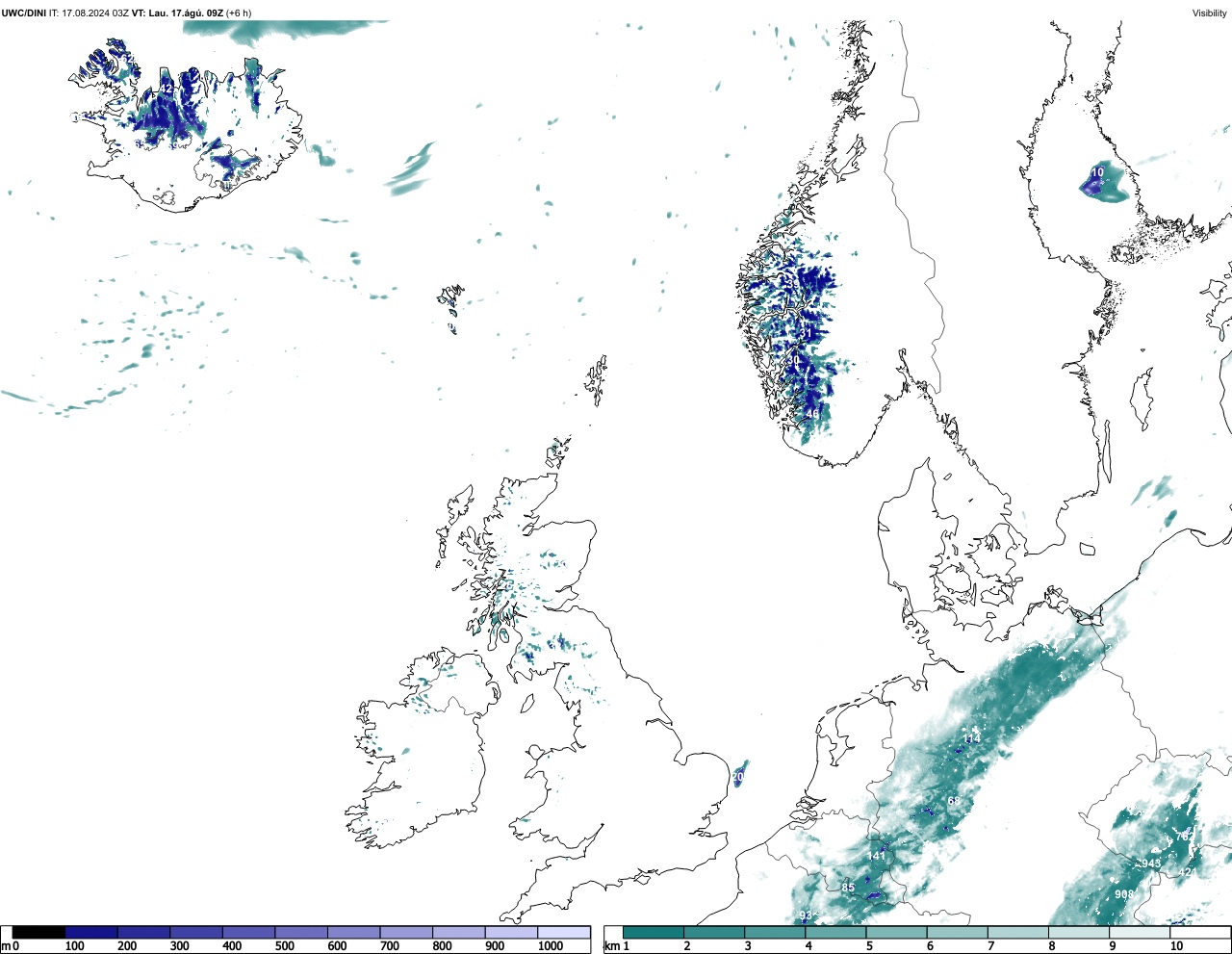Click the "943" visibility value
Screen dimensions: 1232x954
pyautogui.click(x=1151, y=864)
